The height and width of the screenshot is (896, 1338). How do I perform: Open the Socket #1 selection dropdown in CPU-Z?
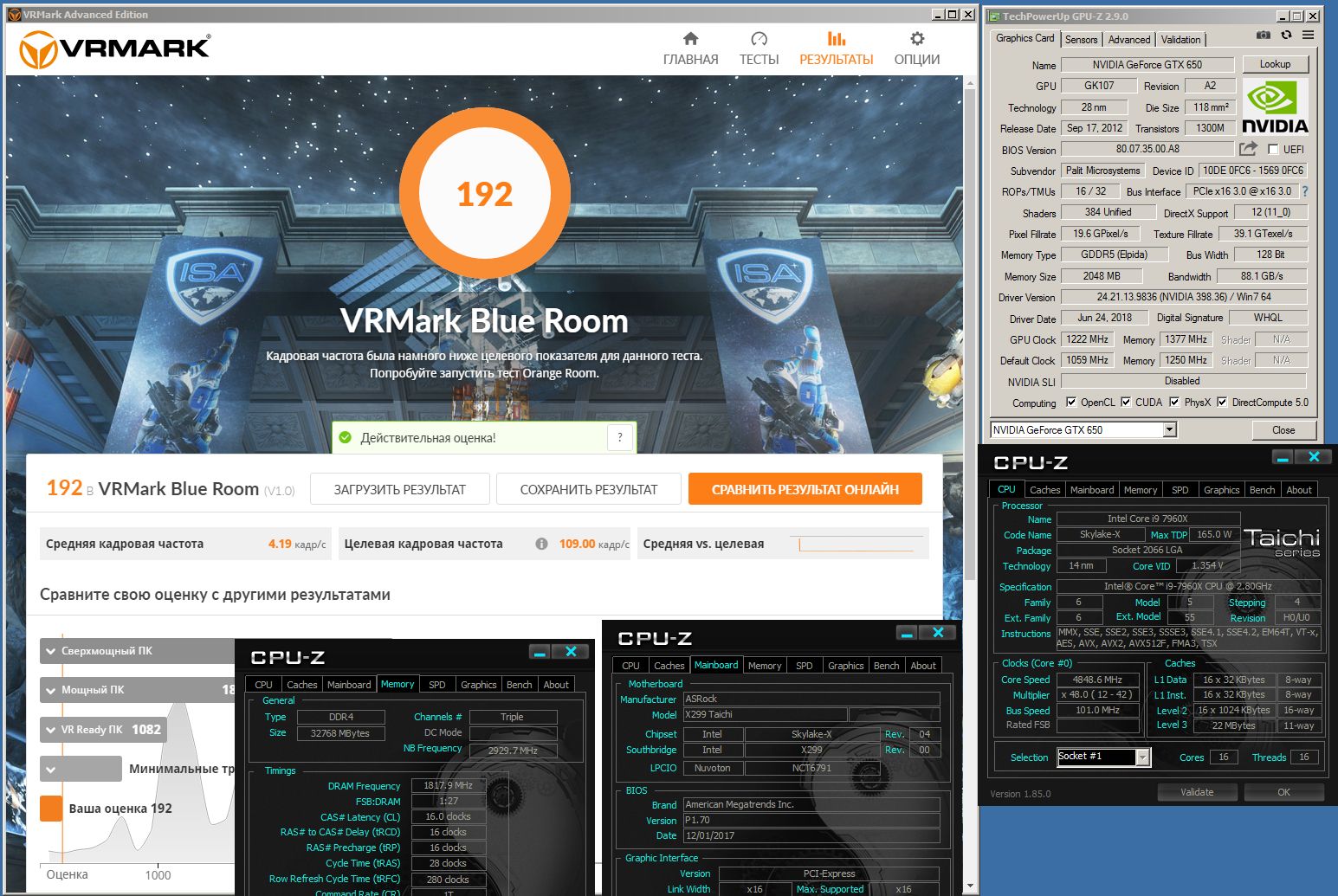(x=1142, y=757)
